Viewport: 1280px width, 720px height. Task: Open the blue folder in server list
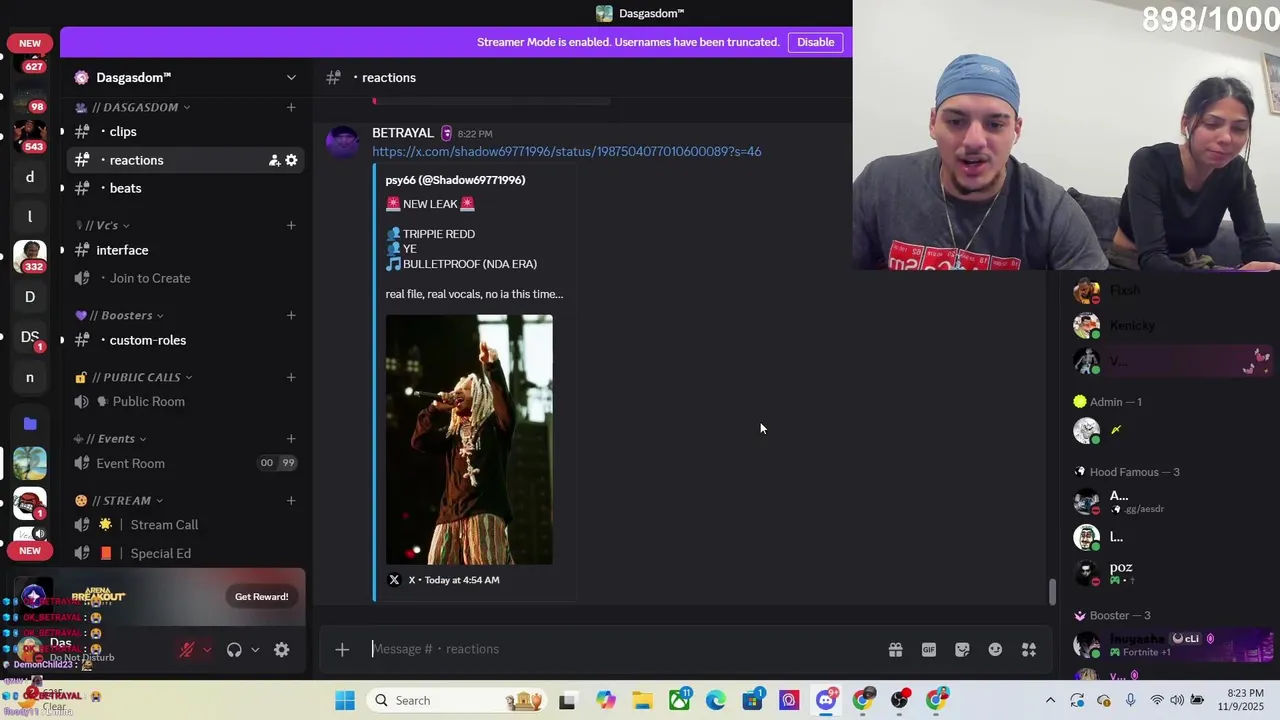(x=30, y=424)
